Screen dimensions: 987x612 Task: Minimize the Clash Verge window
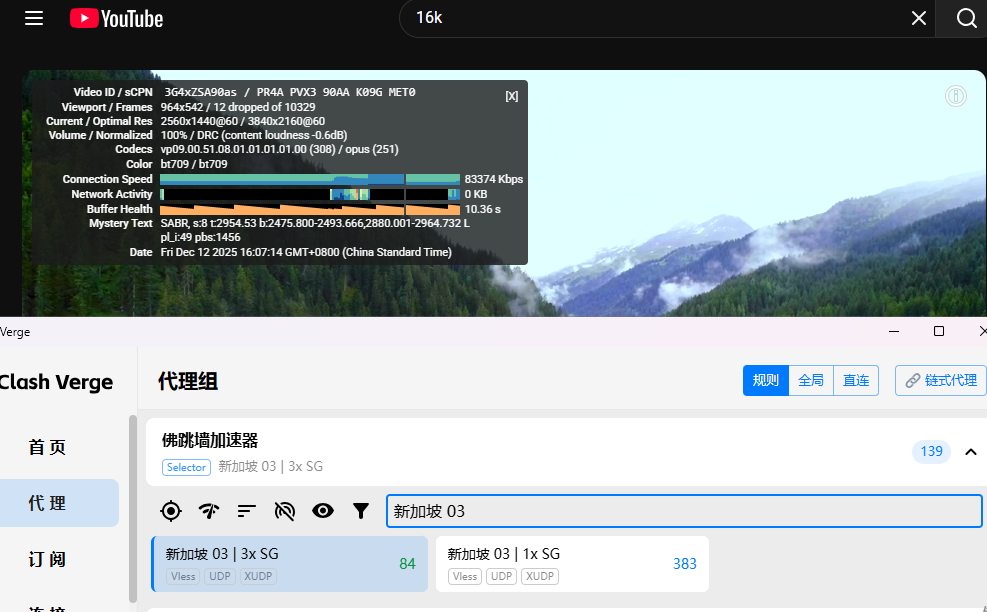pyautogui.click(x=894, y=331)
